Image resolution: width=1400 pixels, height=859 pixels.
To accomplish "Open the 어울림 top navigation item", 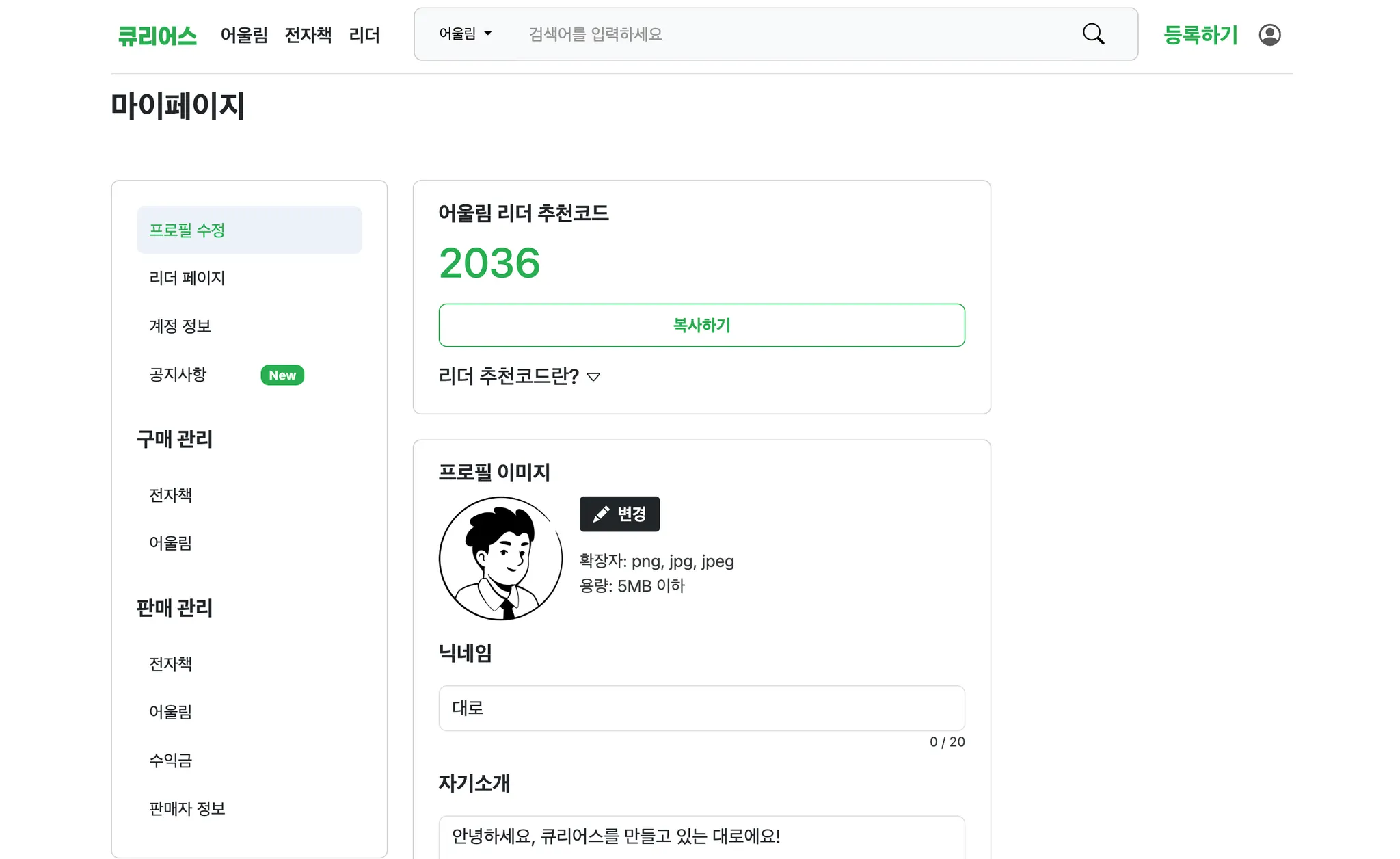I will [244, 35].
